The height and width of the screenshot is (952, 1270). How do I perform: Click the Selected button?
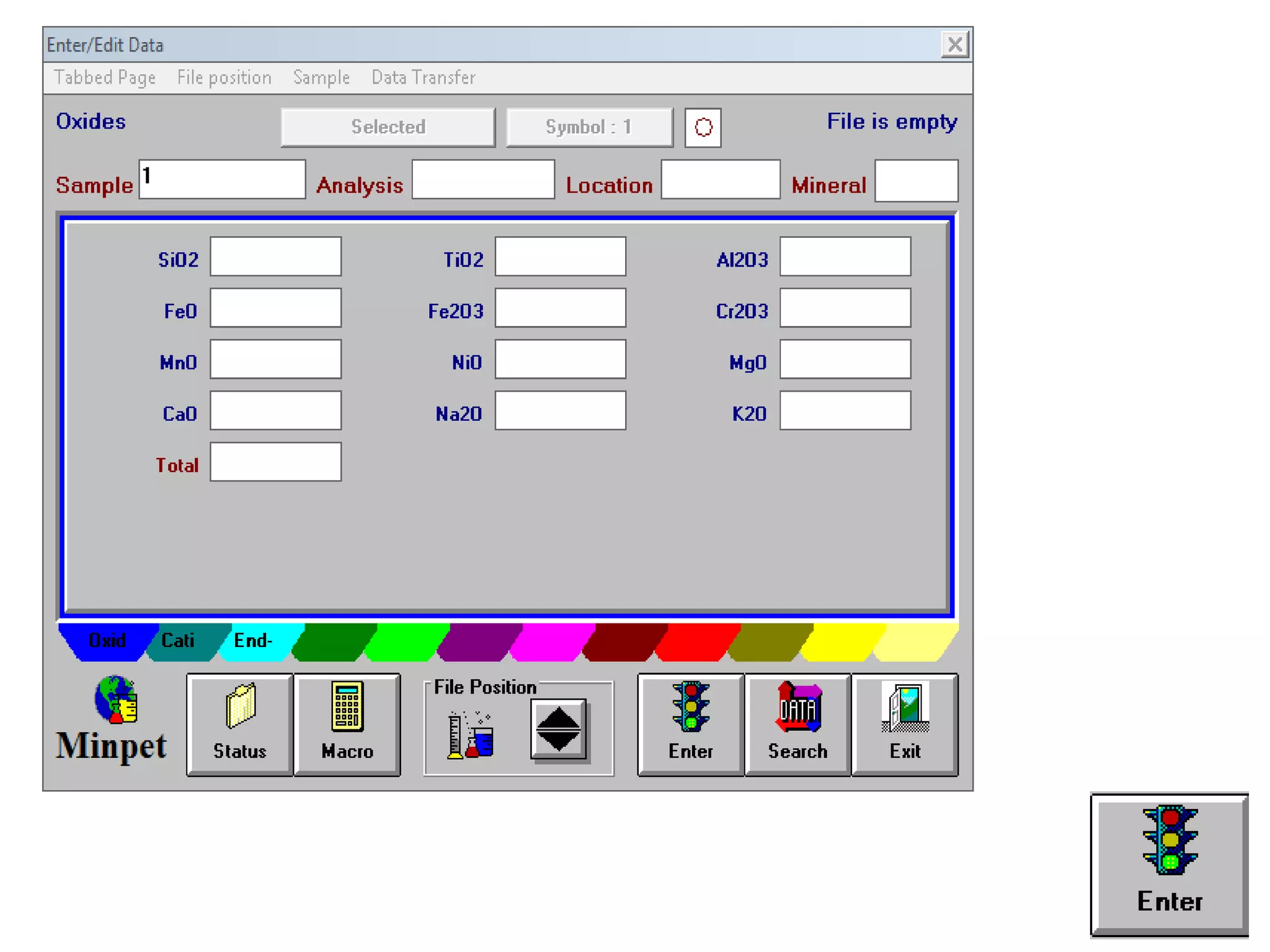[388, 127]
